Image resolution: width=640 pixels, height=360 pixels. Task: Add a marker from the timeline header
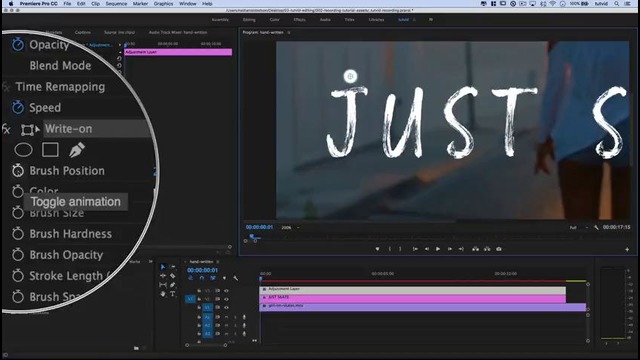point(224,278)
